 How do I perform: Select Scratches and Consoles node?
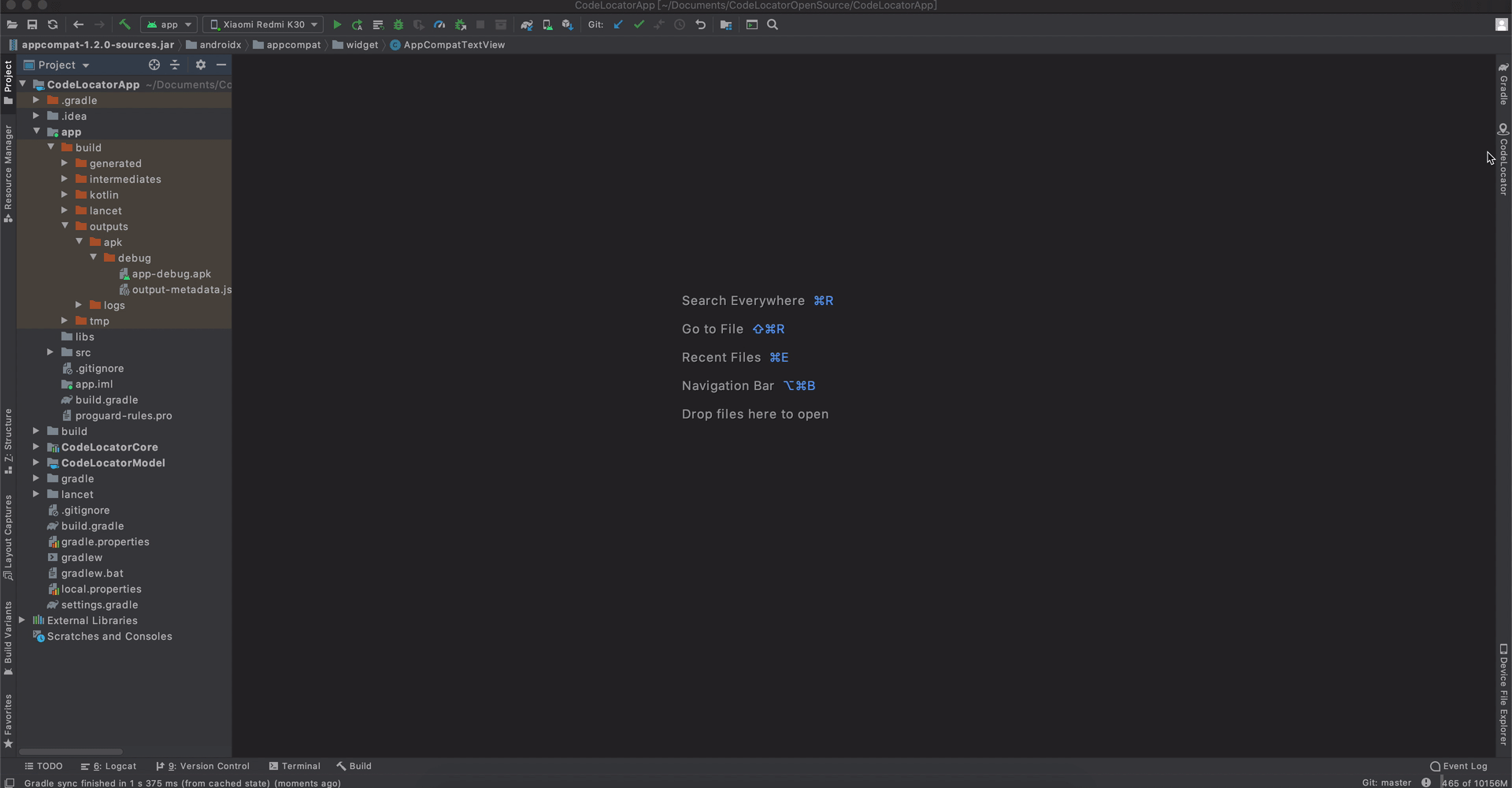(x=102, y=636)
